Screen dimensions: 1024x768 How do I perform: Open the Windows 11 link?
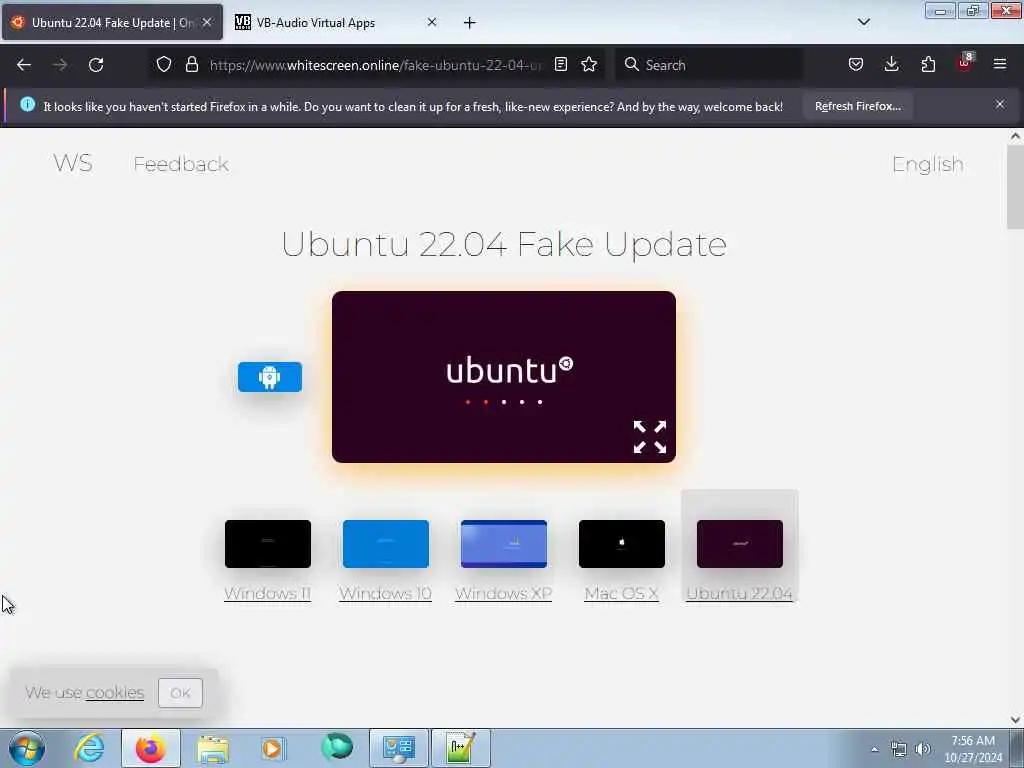[x=267, y=593]
